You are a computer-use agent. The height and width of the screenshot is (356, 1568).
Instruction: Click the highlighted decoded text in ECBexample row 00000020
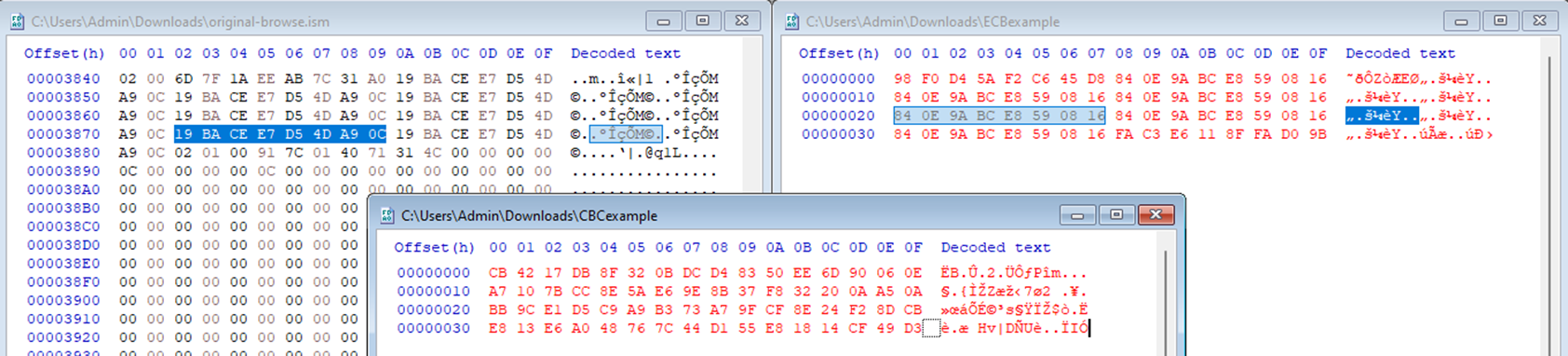(1382, 116)
